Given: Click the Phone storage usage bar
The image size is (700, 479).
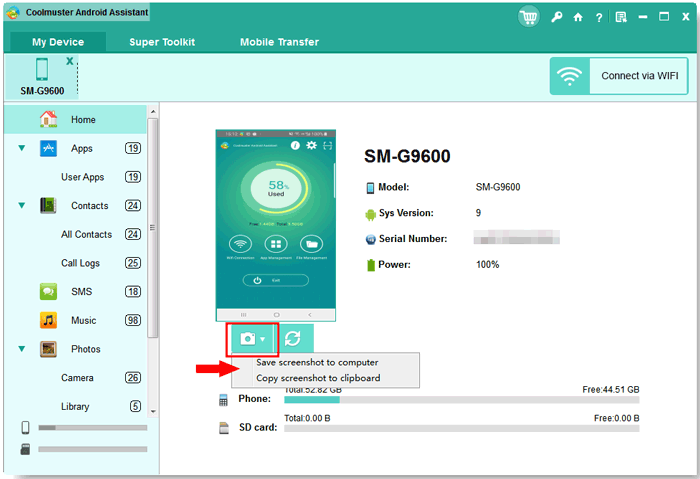Looking at the screenshot, I should click(x=462, y=400).
